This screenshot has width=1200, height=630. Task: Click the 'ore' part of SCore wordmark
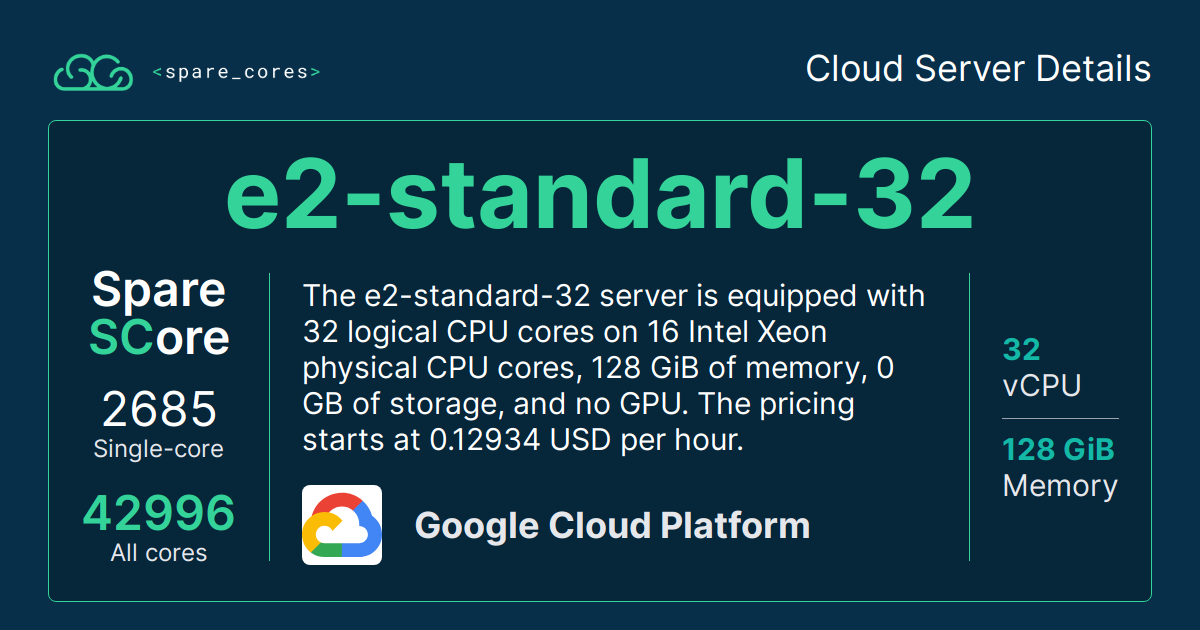[193, 338]
